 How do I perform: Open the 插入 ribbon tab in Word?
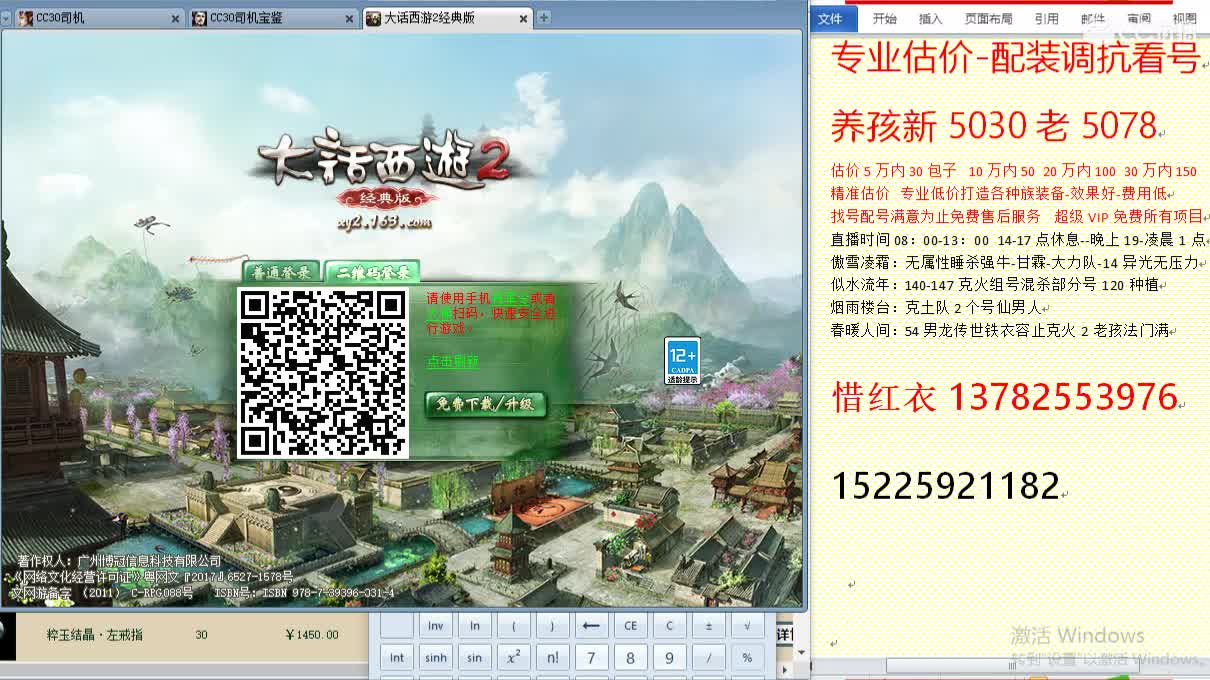click(931, 18)
